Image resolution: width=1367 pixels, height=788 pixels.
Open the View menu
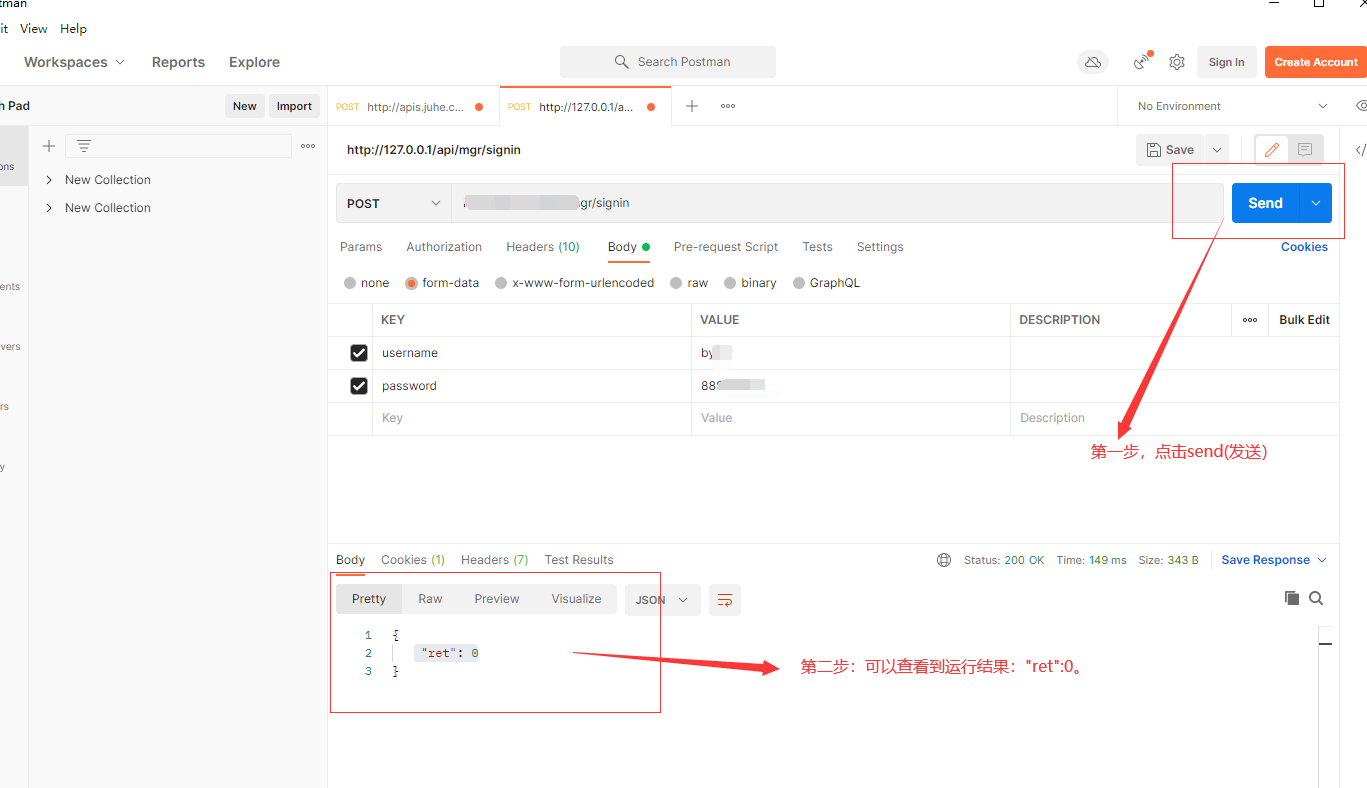click(33, 29)
